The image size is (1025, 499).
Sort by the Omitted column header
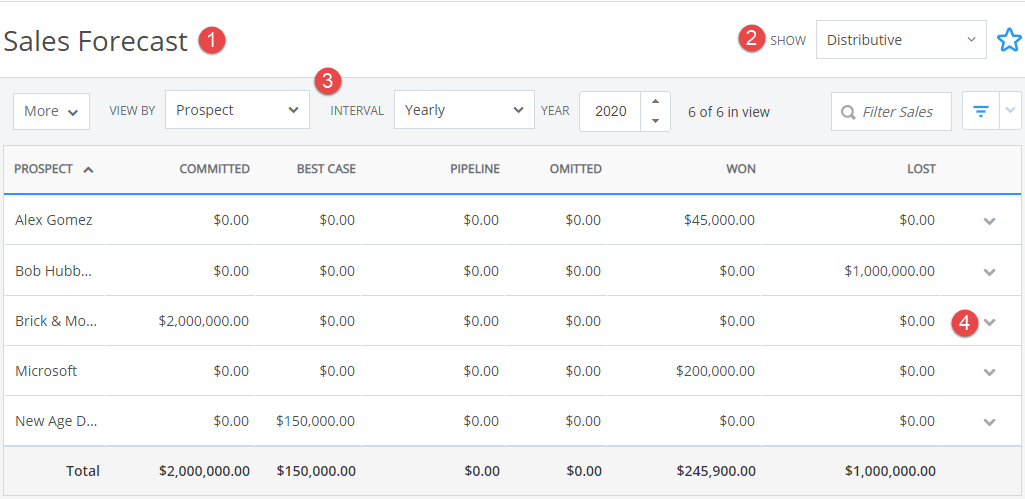(x=575, y=169)
